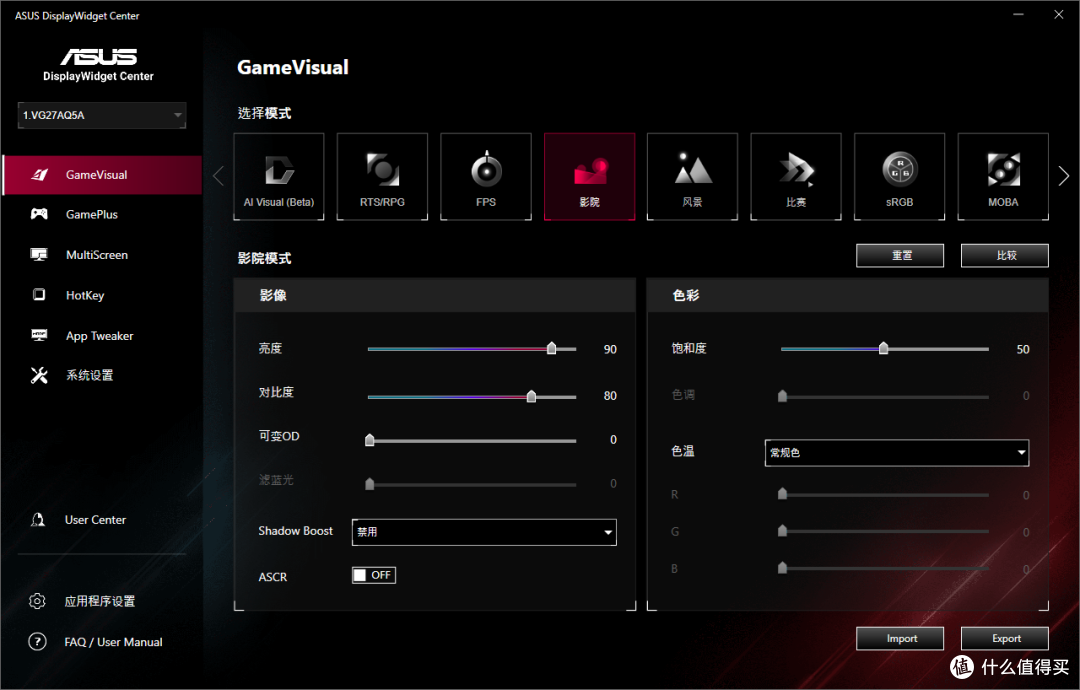1080x690 pixels.
Task: Close the DisplayWidget Center window
Action: click(1059, 14)
